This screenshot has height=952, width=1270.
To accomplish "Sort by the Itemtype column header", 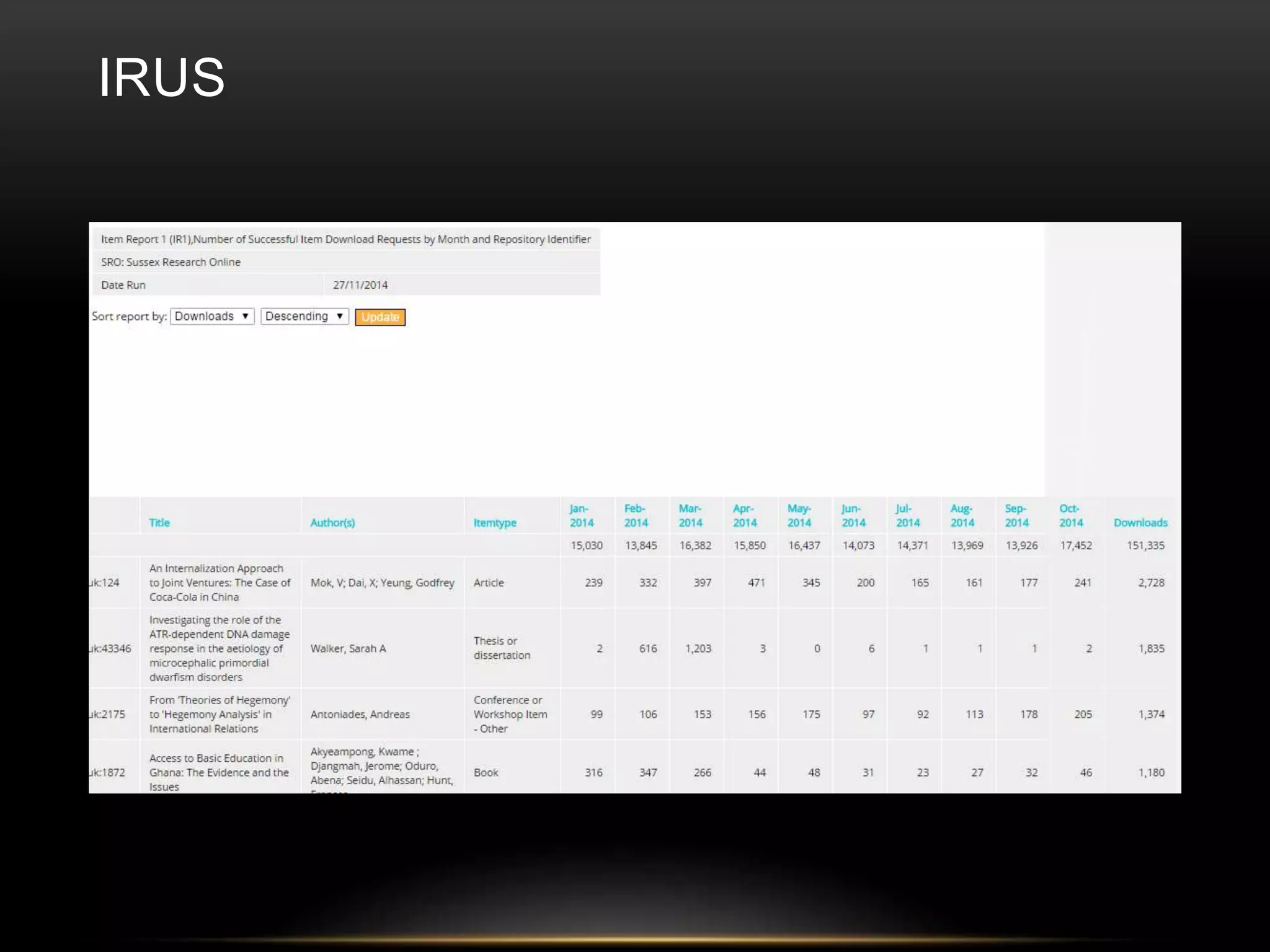I will coord(495,522).
